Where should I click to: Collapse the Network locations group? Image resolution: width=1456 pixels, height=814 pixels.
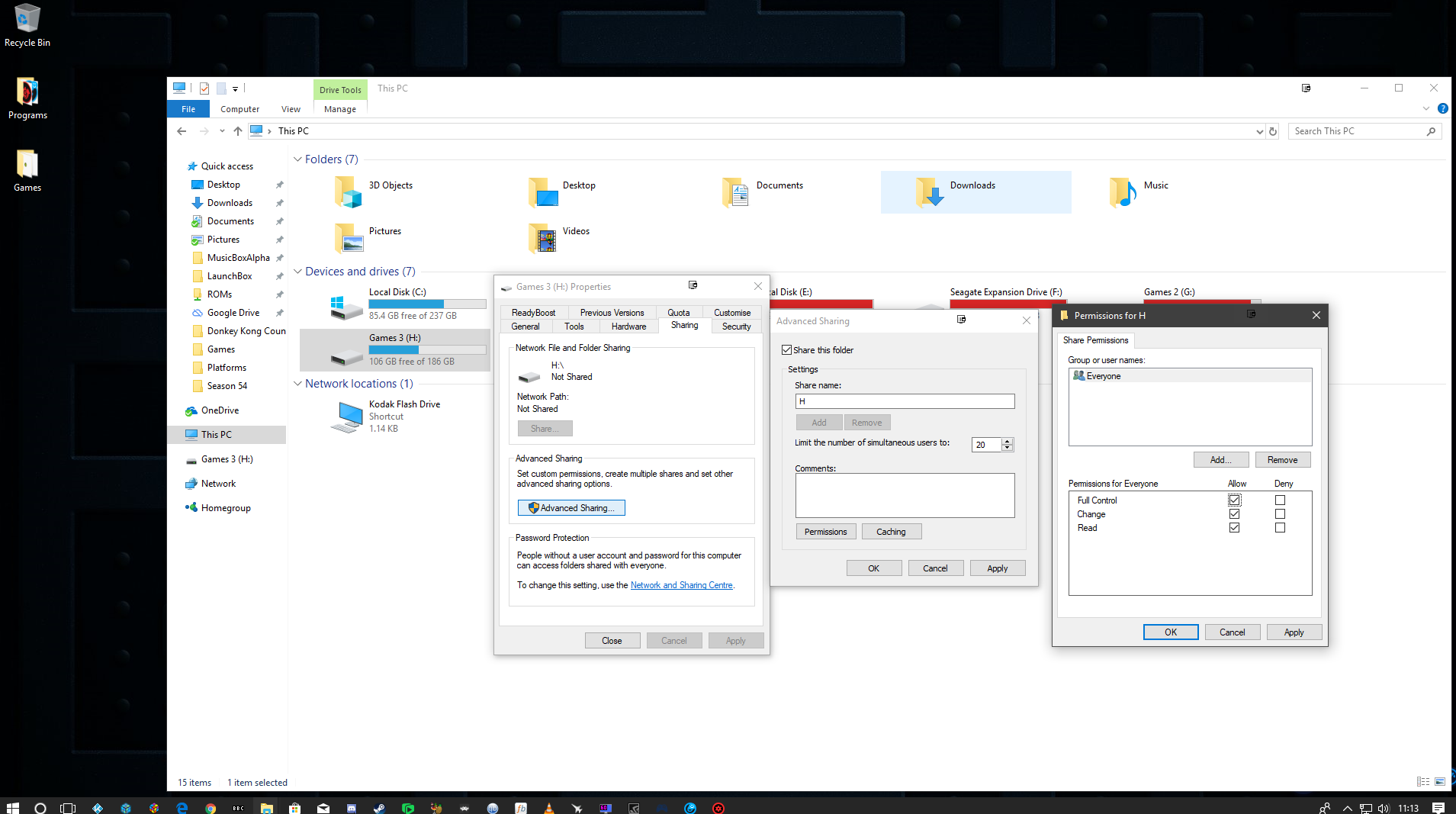point(297,384)
